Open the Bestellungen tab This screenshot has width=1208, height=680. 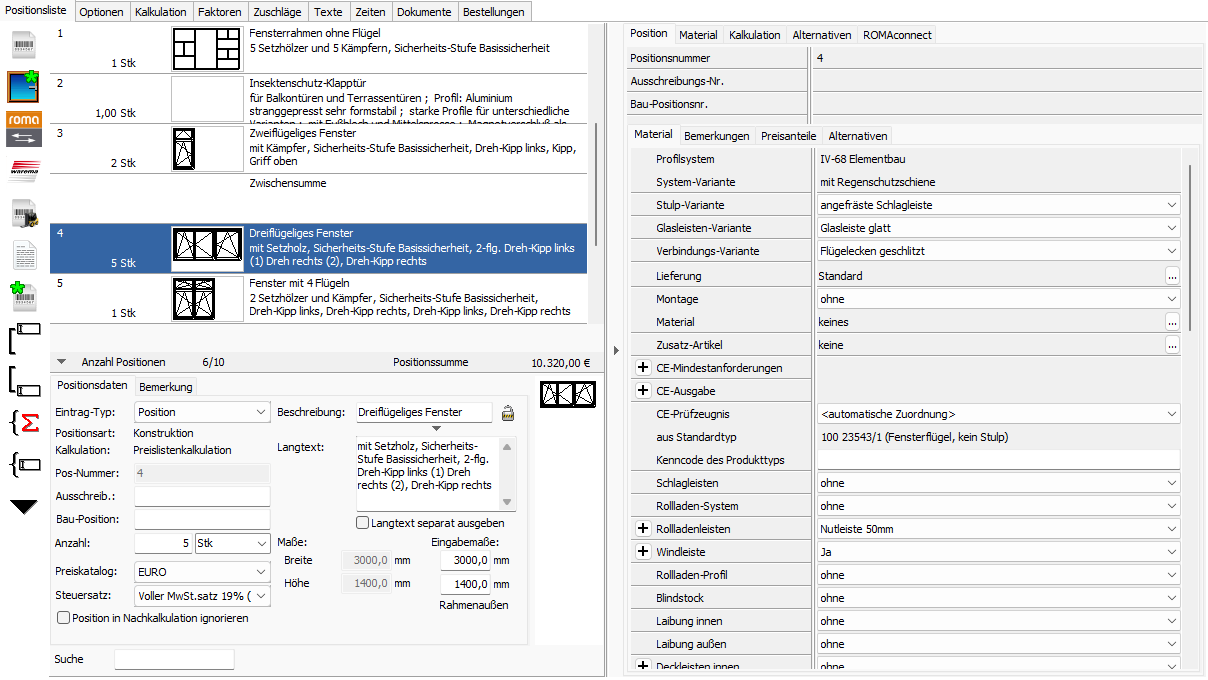tap(493, 12)
